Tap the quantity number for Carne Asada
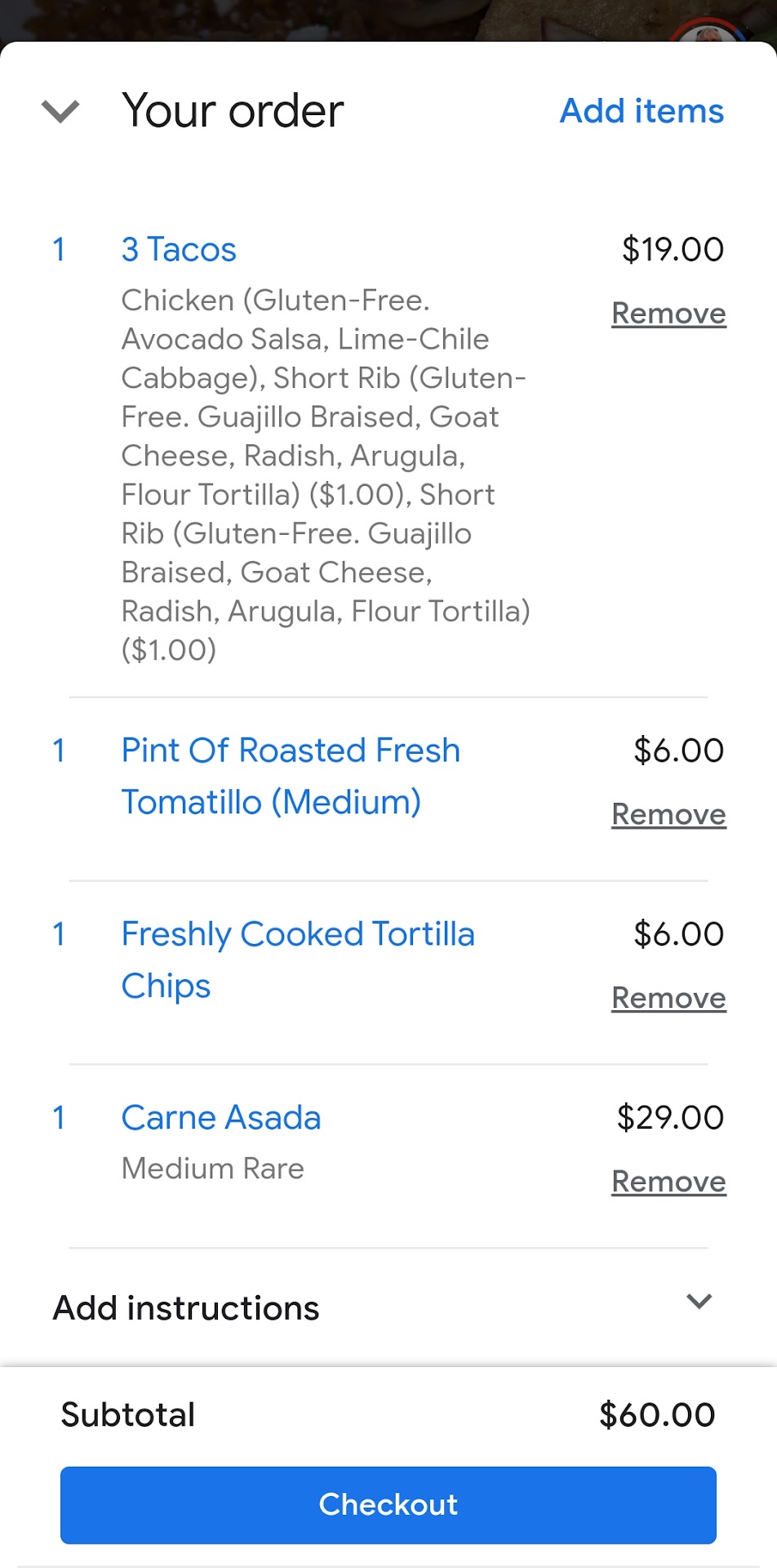 point(59,1118)
